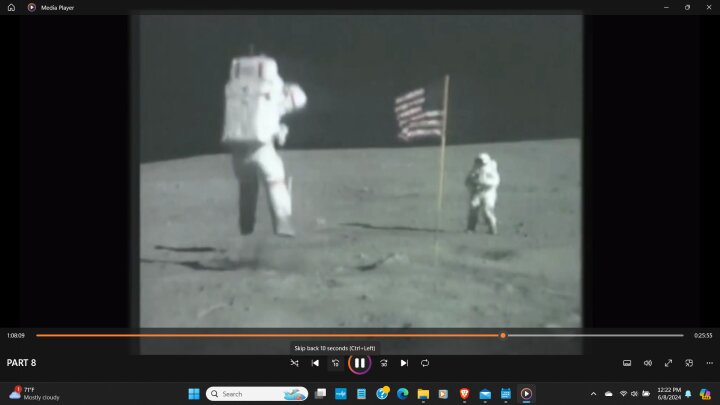Skip to previous track

315,363
